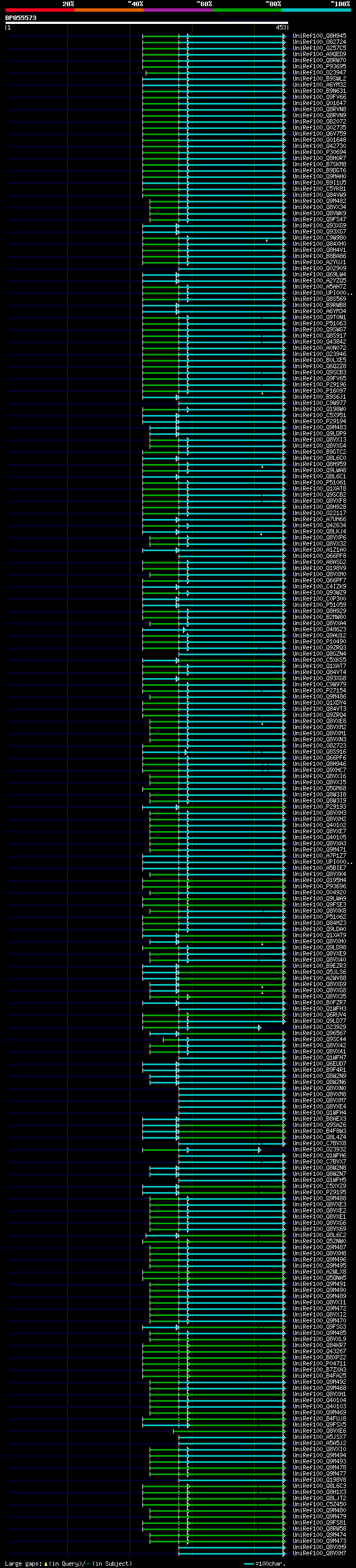Click the UniRef100_B9RWB8 label
Image resolution: width=356 pixels, height=1568 pixels.
(x=319, y=305)
